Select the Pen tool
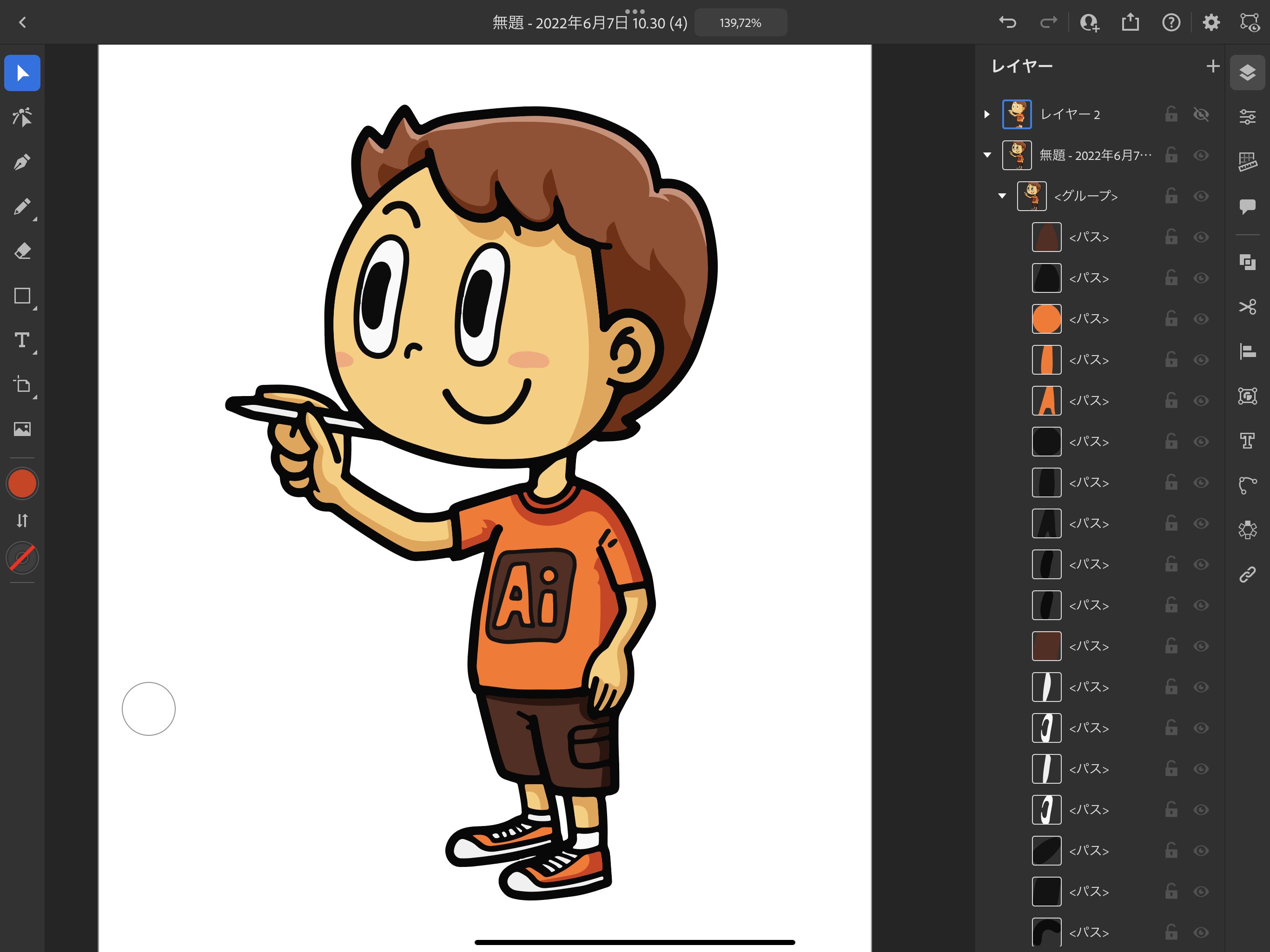The height and width of the screenshot is (952, 1270). coord(22,162)
